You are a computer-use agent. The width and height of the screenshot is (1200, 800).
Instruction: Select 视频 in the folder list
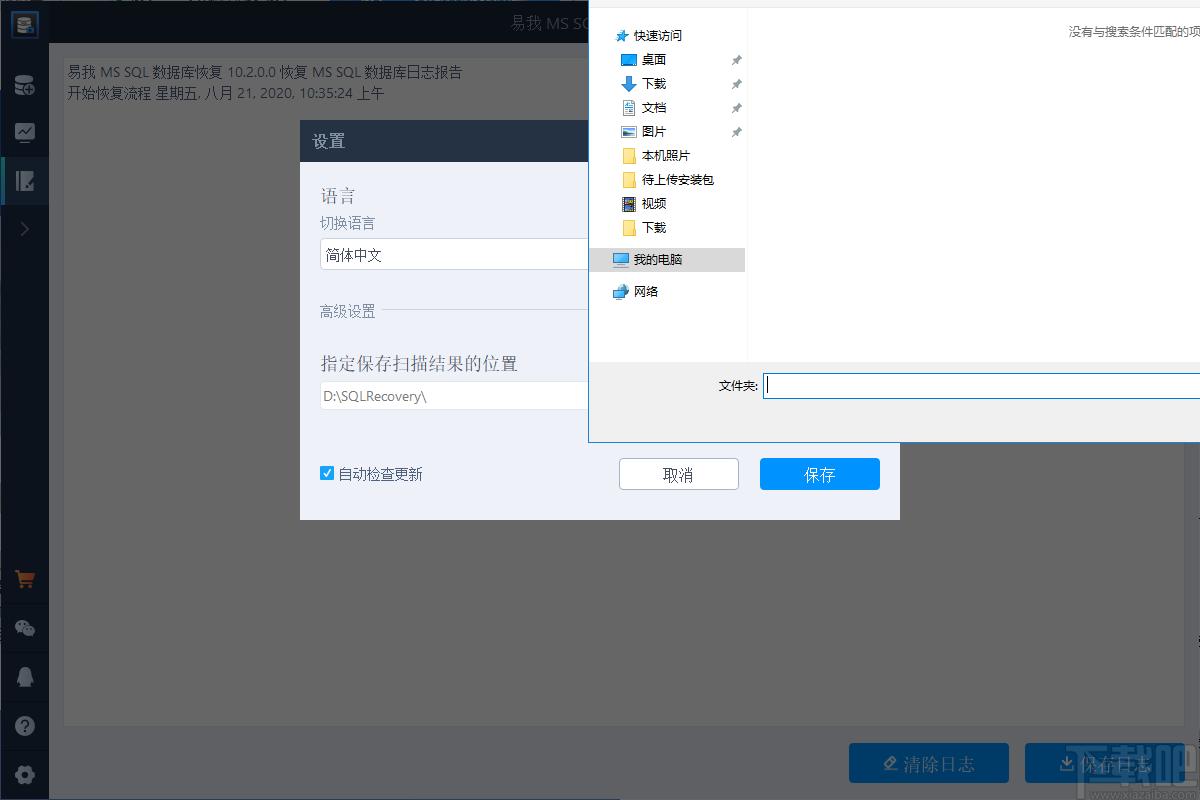point(654,203)
